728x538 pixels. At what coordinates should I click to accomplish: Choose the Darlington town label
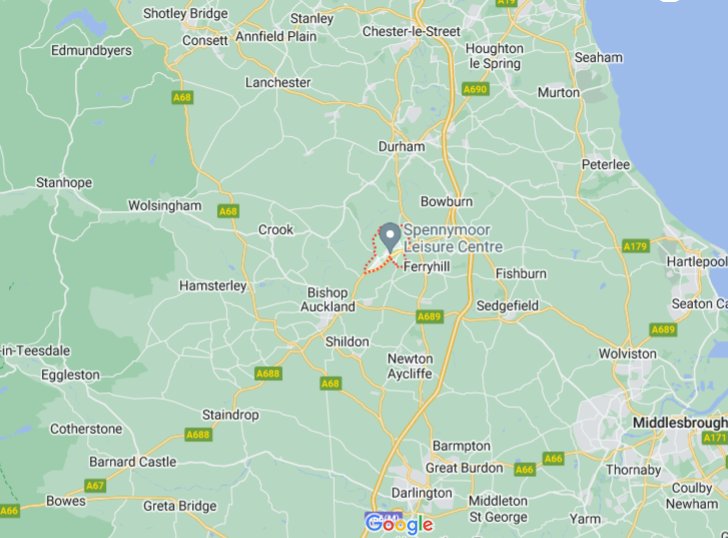422,493
